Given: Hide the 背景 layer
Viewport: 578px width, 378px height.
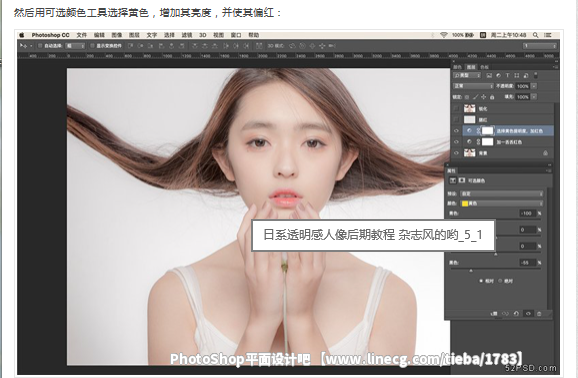Looking at the screenshot, I should point(456,153).
